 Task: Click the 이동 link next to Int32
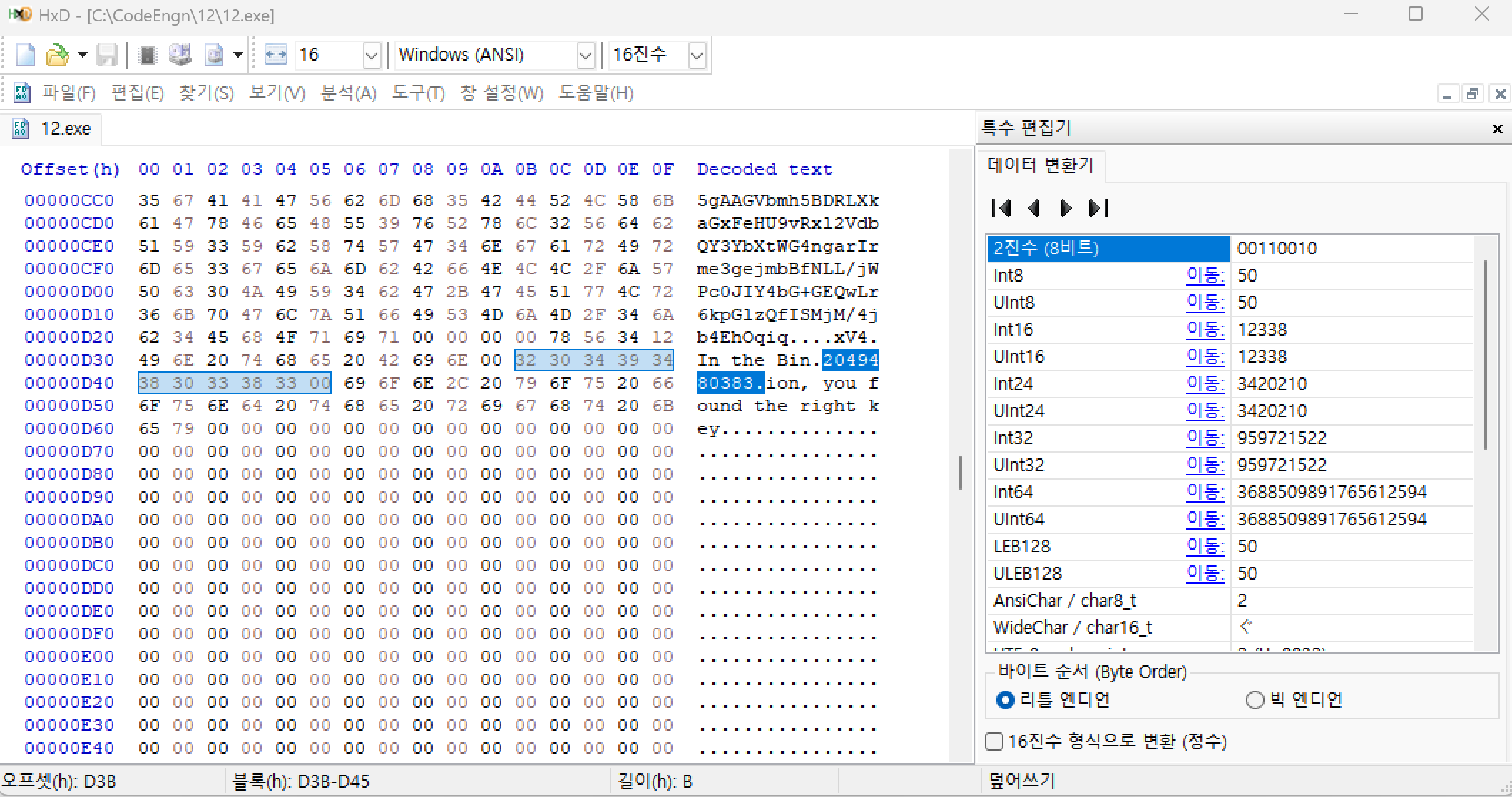[x=1205, y=438]
